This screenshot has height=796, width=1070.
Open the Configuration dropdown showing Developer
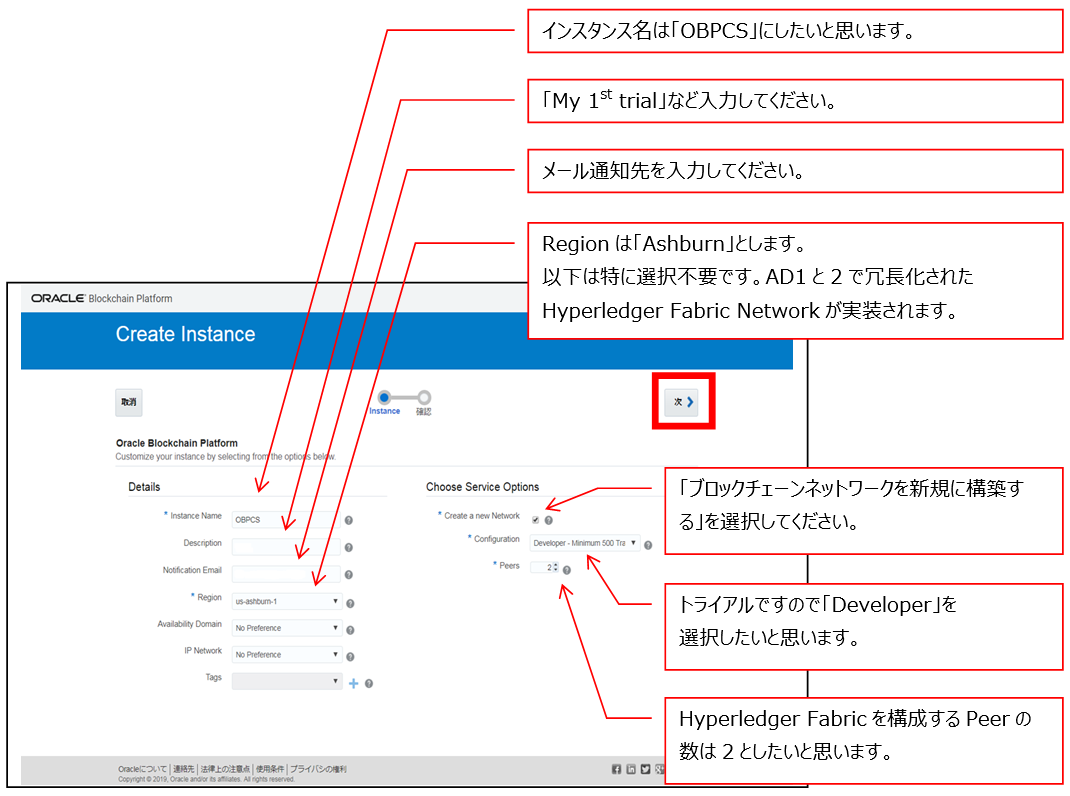[585, 543]
